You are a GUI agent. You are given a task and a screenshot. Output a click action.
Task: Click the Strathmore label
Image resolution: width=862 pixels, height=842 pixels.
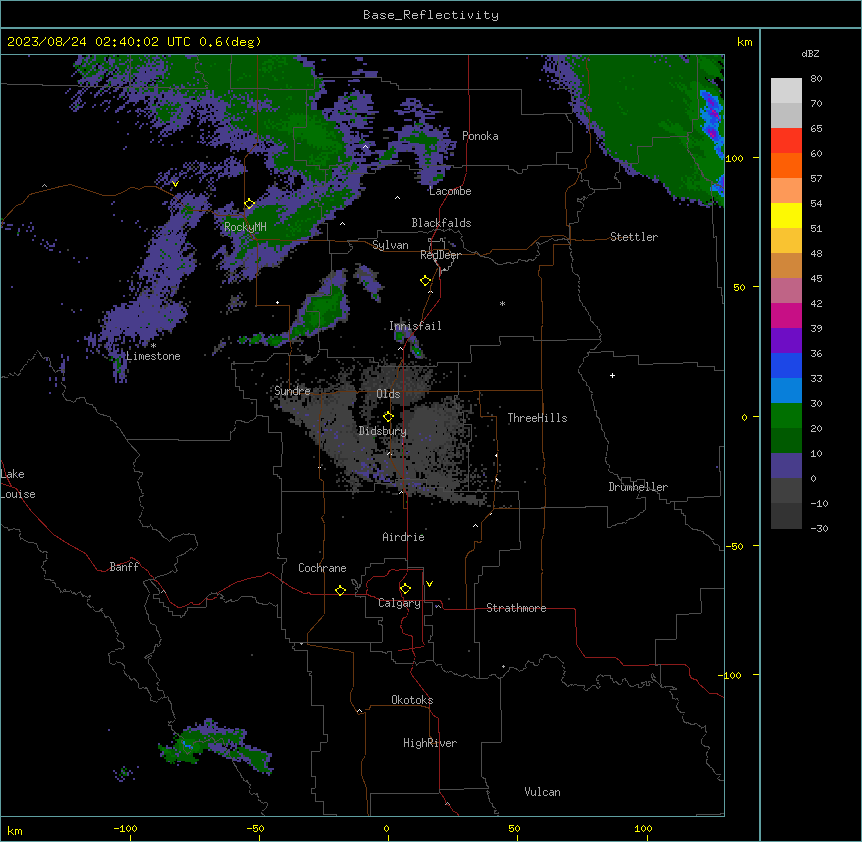tap(516, 608)
